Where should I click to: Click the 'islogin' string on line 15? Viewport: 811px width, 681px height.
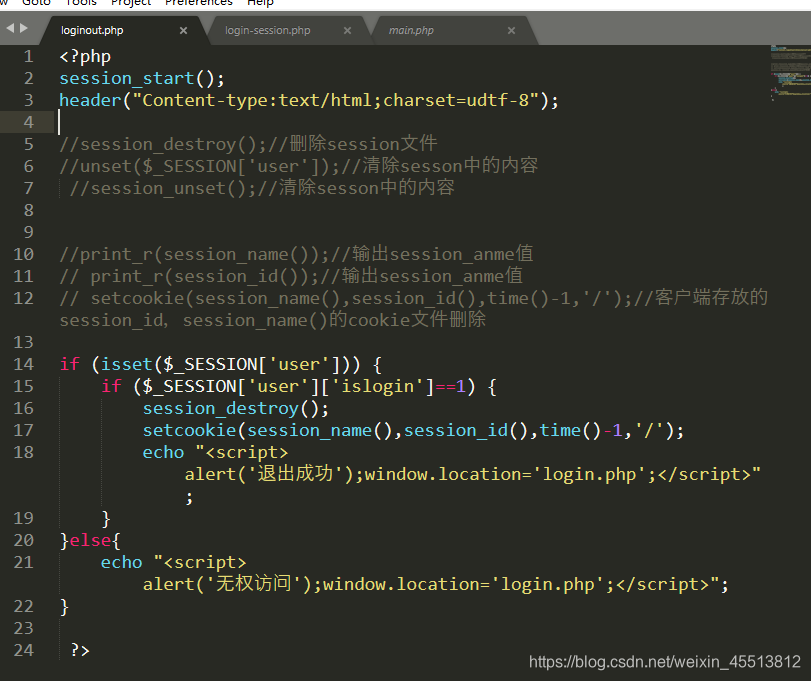(x=377, y=387)
